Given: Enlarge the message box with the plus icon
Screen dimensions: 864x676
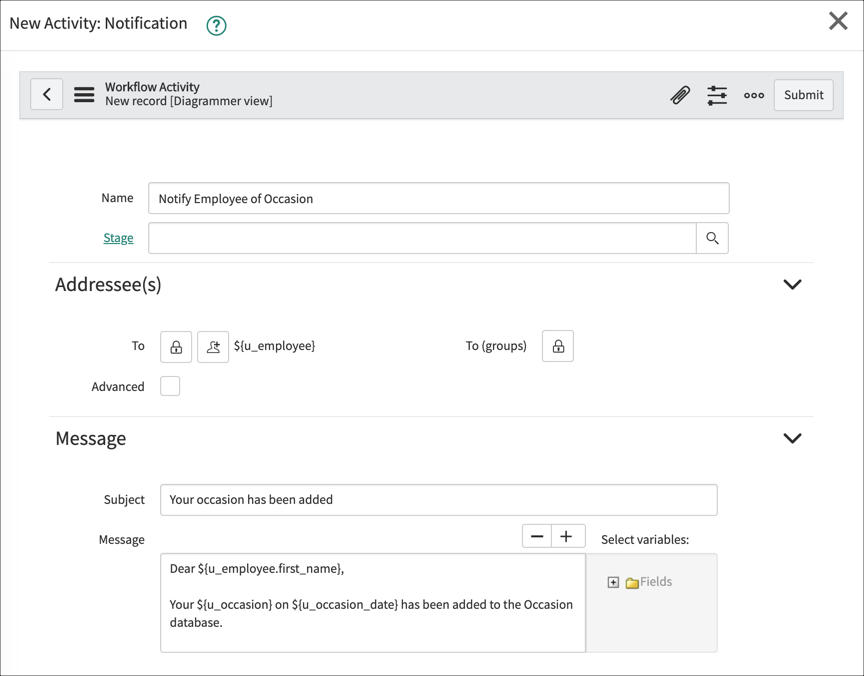Looking at the screenshot, I should [567, 536].
